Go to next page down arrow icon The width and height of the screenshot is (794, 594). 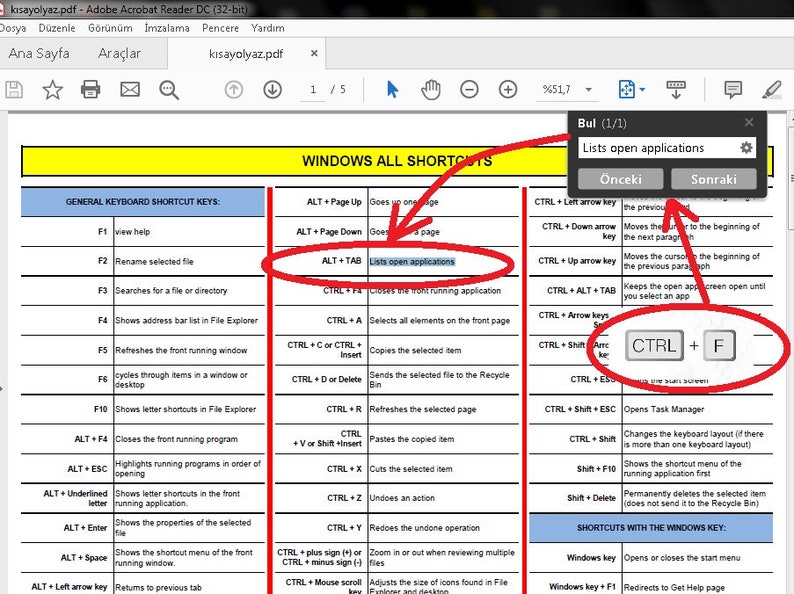point(272,90)
